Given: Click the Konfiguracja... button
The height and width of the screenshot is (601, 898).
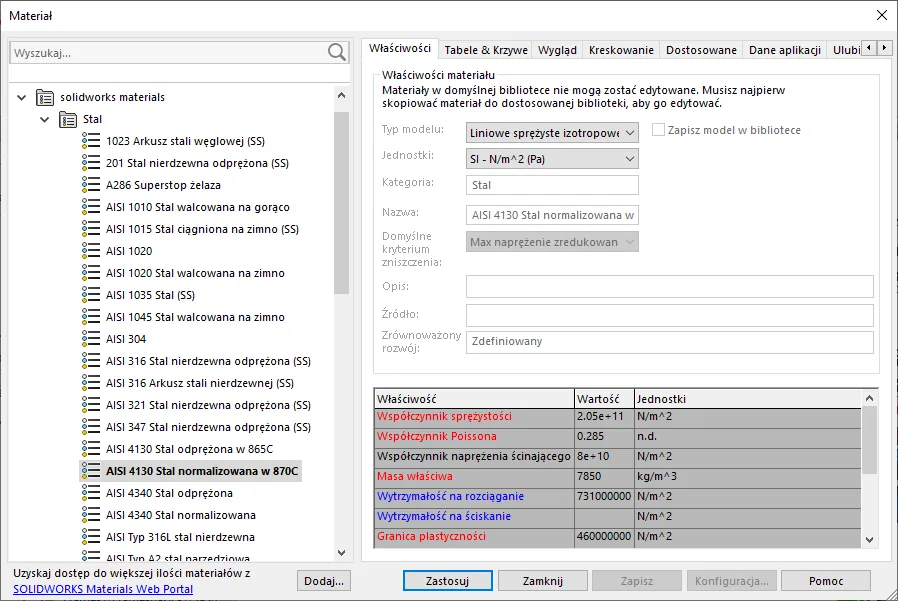Looking at the screenshot, I should click(x=732, y=581).
